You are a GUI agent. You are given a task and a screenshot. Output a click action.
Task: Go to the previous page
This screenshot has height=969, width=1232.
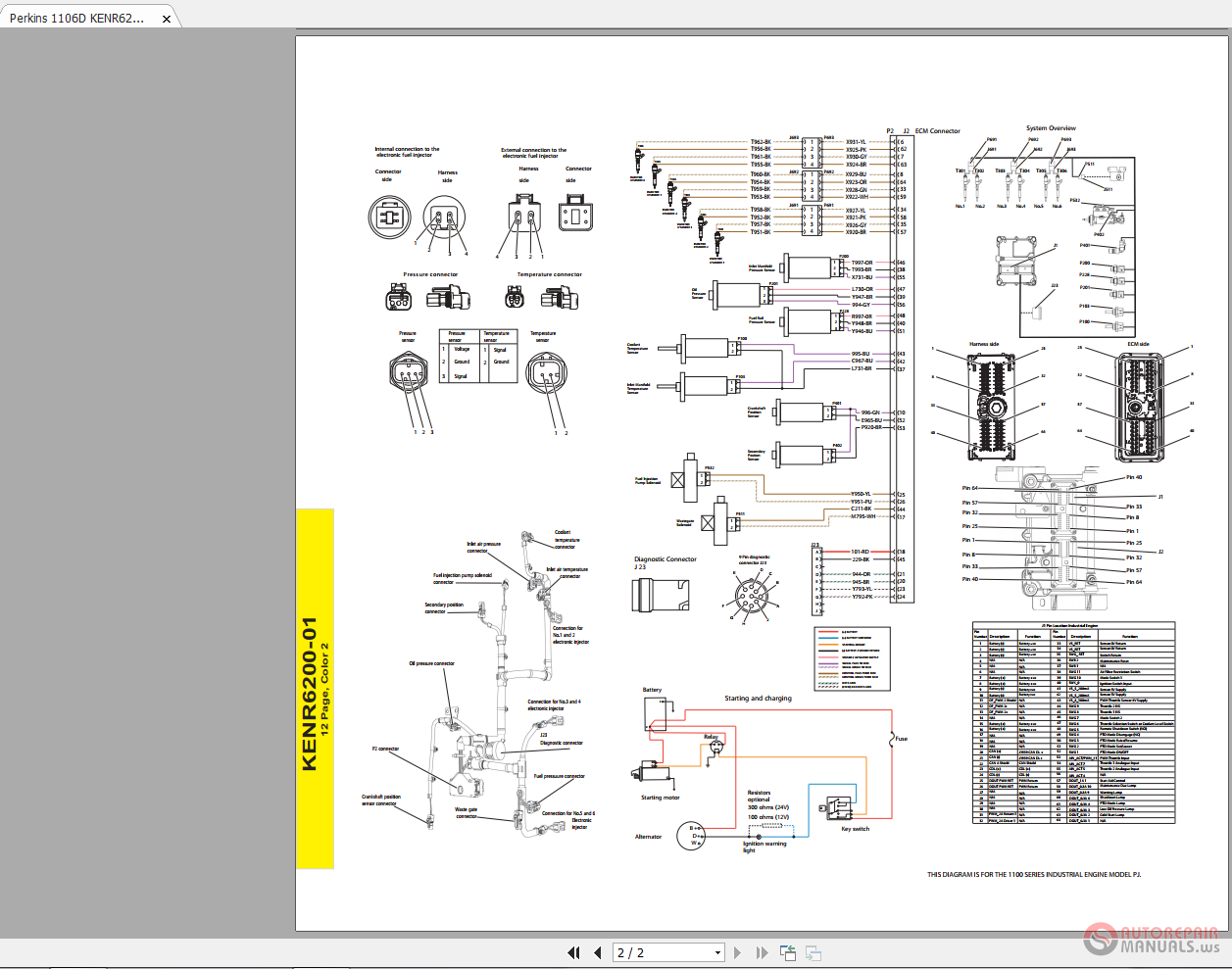[x=597, y=952]
